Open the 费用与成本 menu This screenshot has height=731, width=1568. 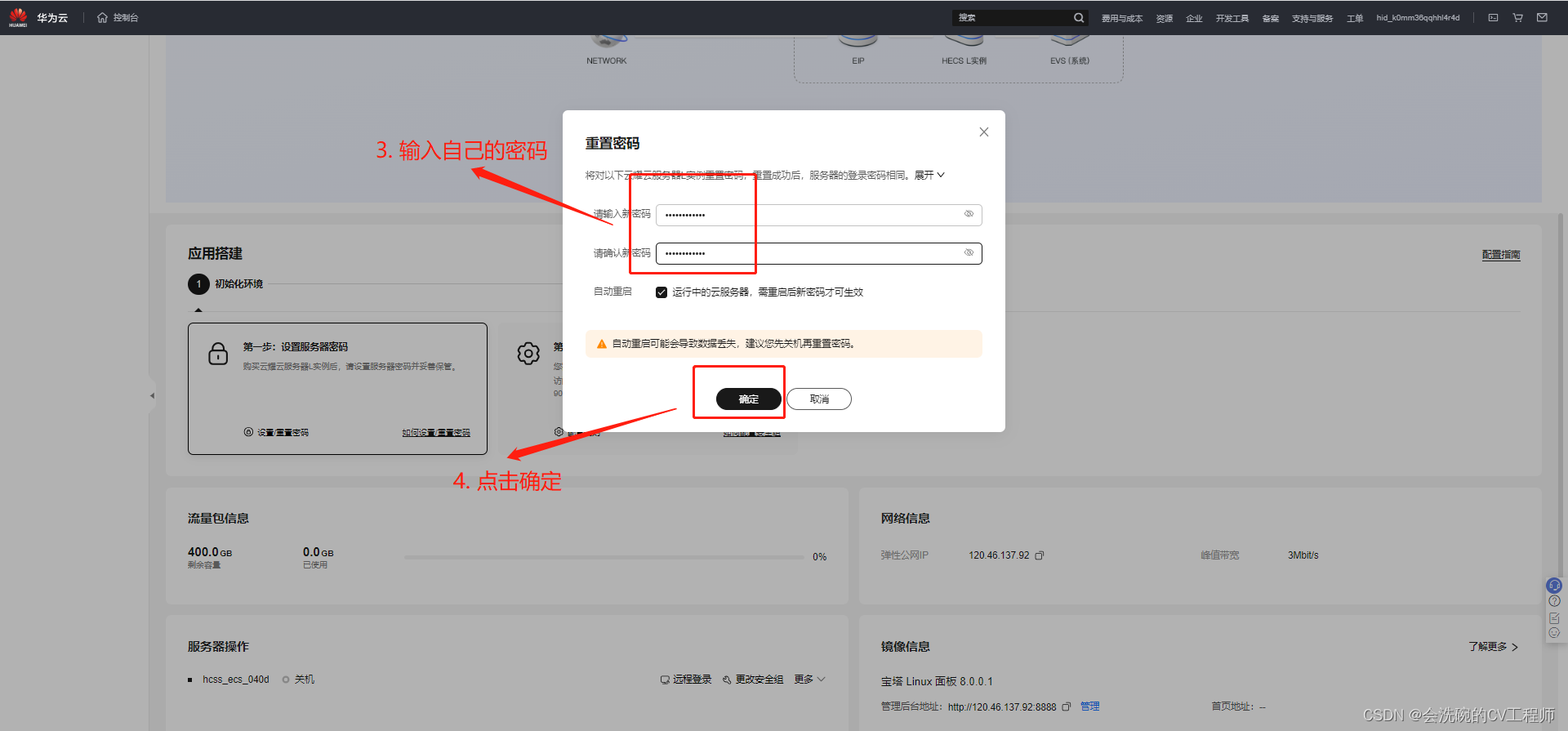tap(1121, 18)
